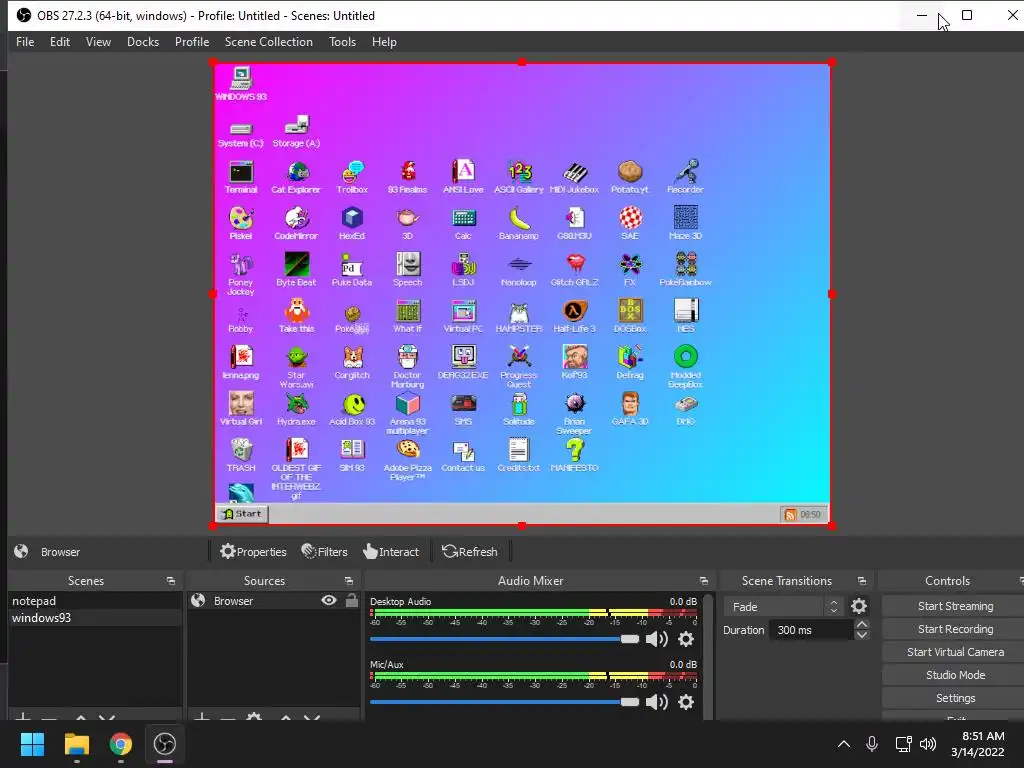1024x768 pixels.
Task: Open the File menu
Action: 25,42
